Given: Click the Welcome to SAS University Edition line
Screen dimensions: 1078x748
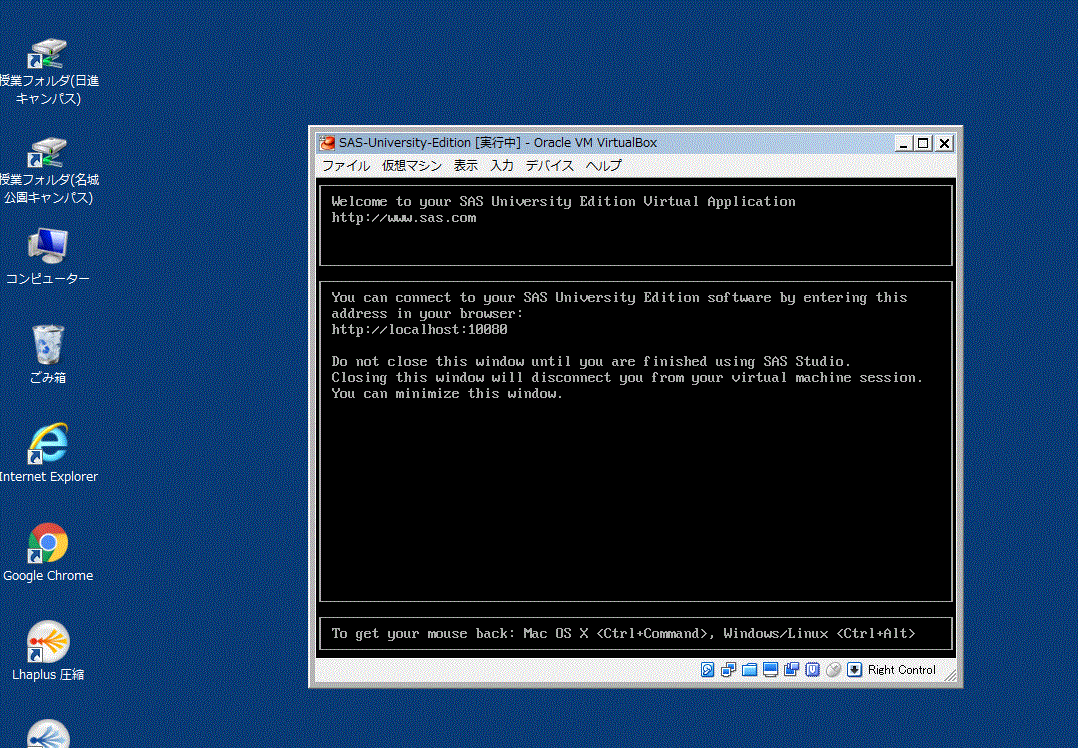Looking at the screenshot, I should pos(563,201).
